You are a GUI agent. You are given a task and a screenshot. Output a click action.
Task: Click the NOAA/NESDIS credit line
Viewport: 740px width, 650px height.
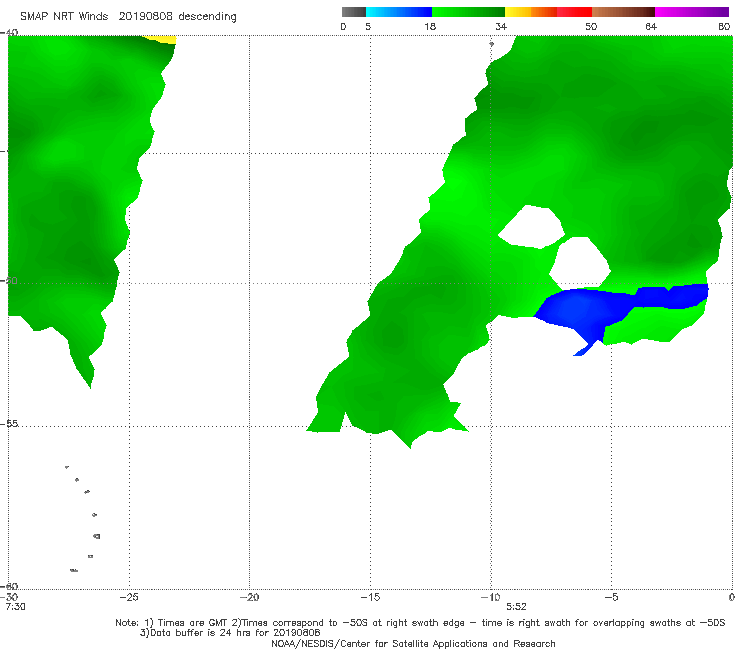[x=413, y=643]
